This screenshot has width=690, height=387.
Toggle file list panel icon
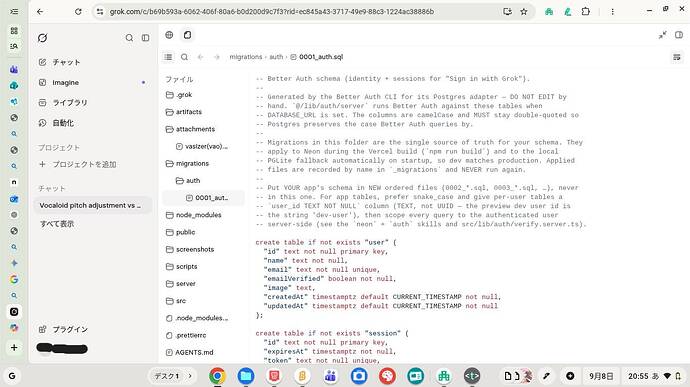coord(168,57)
